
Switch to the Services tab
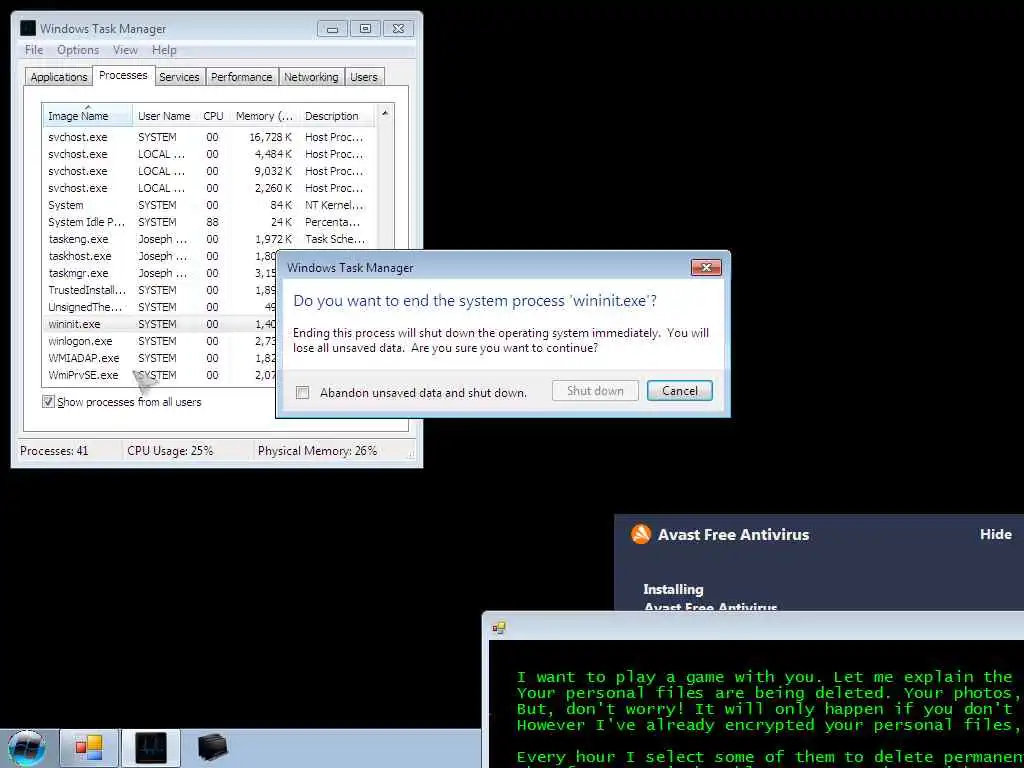point(179,77)
